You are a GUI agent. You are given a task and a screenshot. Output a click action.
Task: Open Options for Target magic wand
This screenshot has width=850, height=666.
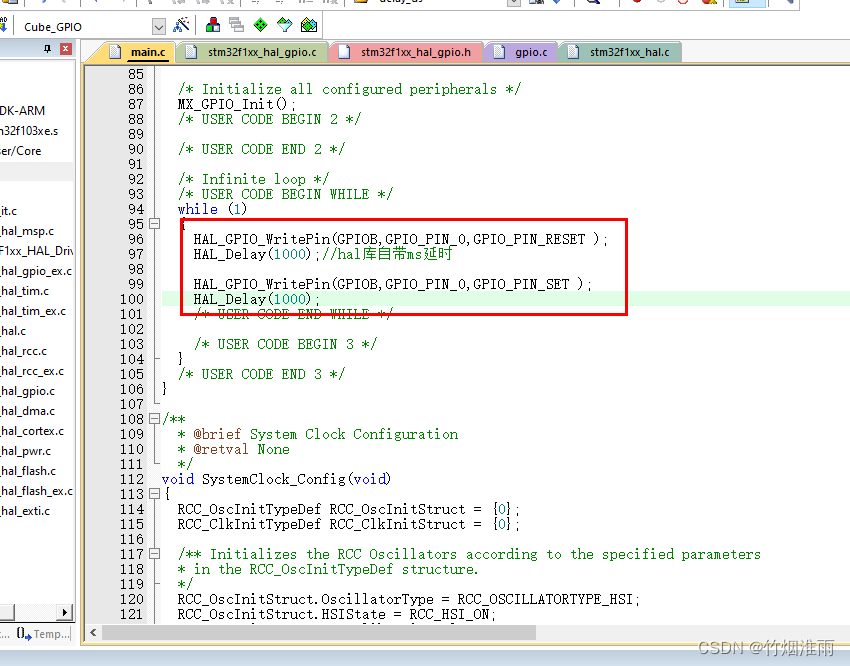click(181, 25)
